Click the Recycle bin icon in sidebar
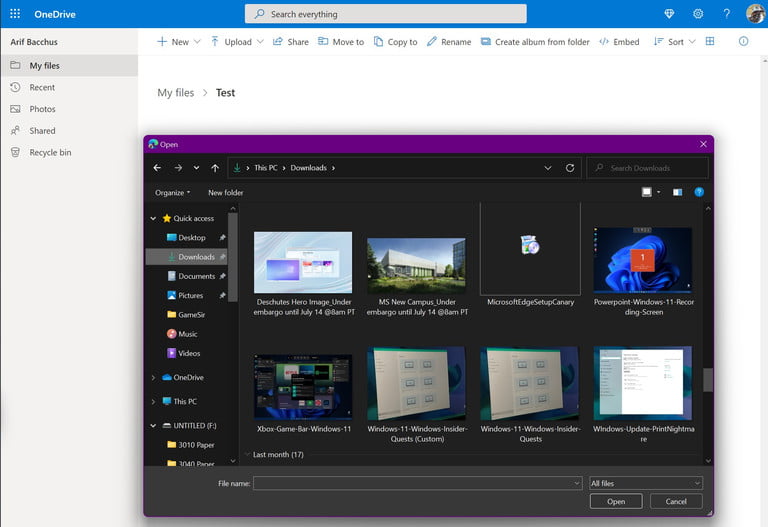Viewport: 768px width, 527px height. click(16, 152)
